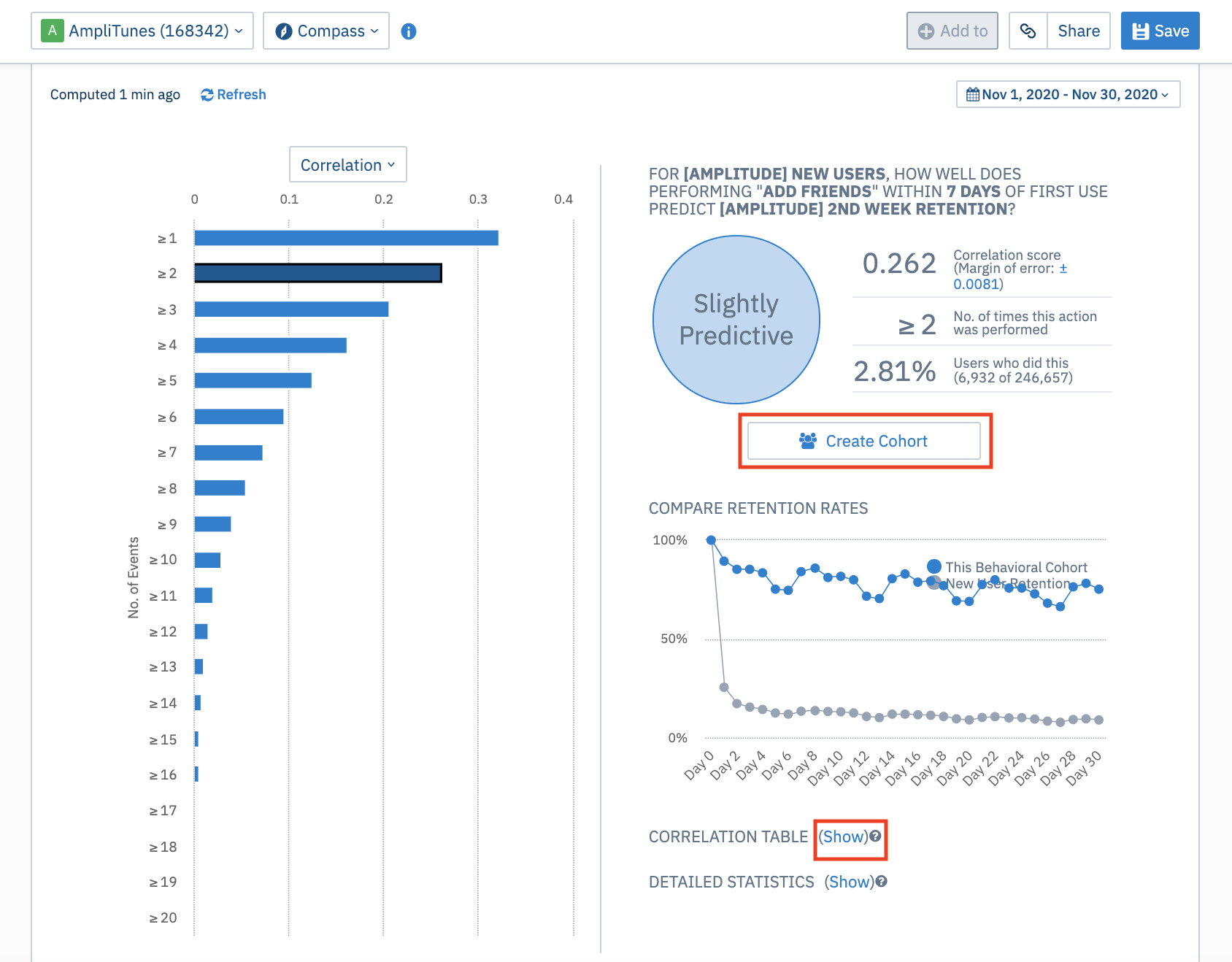This screenshot has height=962, width=1232.
Task: Select the ≥ 3 correlation bar
Action: pyautogui.click(x=291, y=309)
